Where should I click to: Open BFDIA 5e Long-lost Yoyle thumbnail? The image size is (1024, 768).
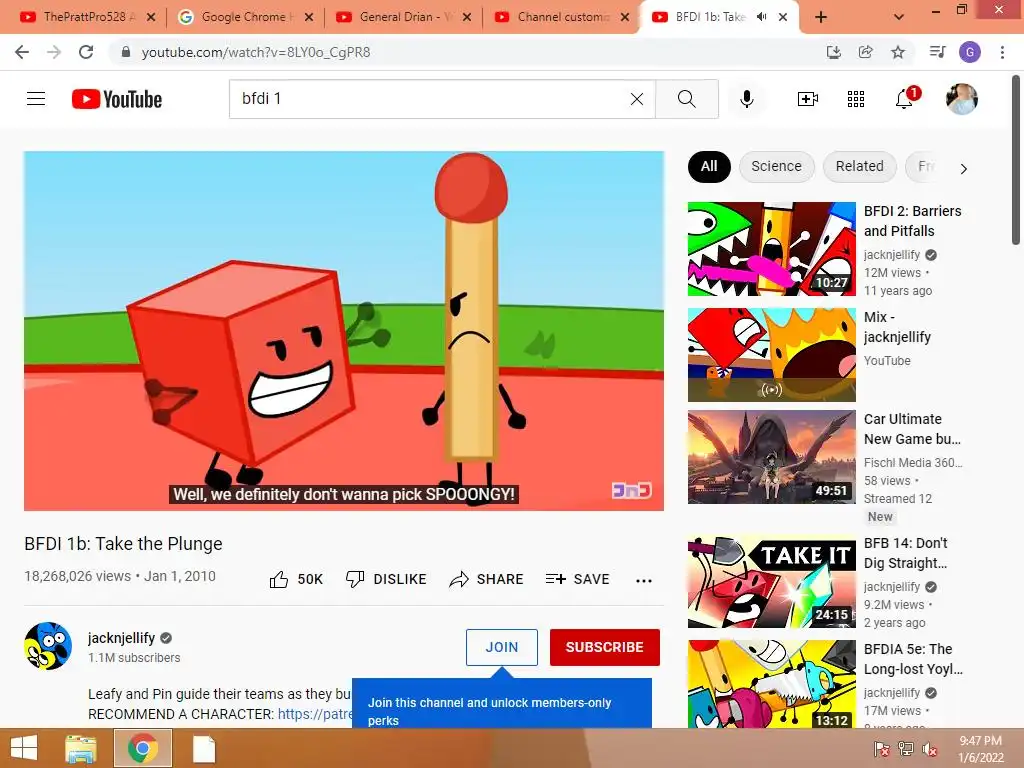point(771,684)
